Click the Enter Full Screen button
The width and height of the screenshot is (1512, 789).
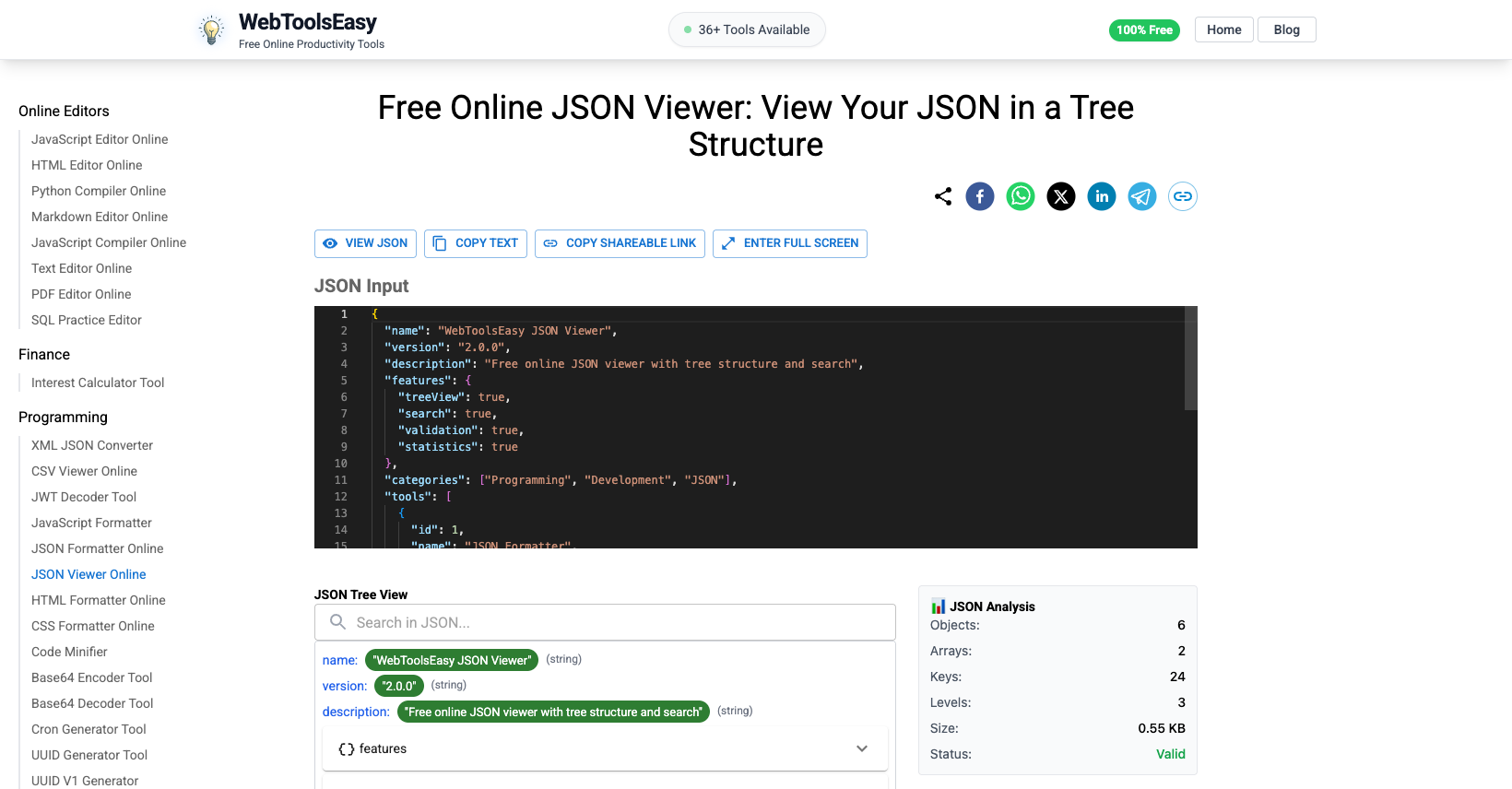click(790, 243)
